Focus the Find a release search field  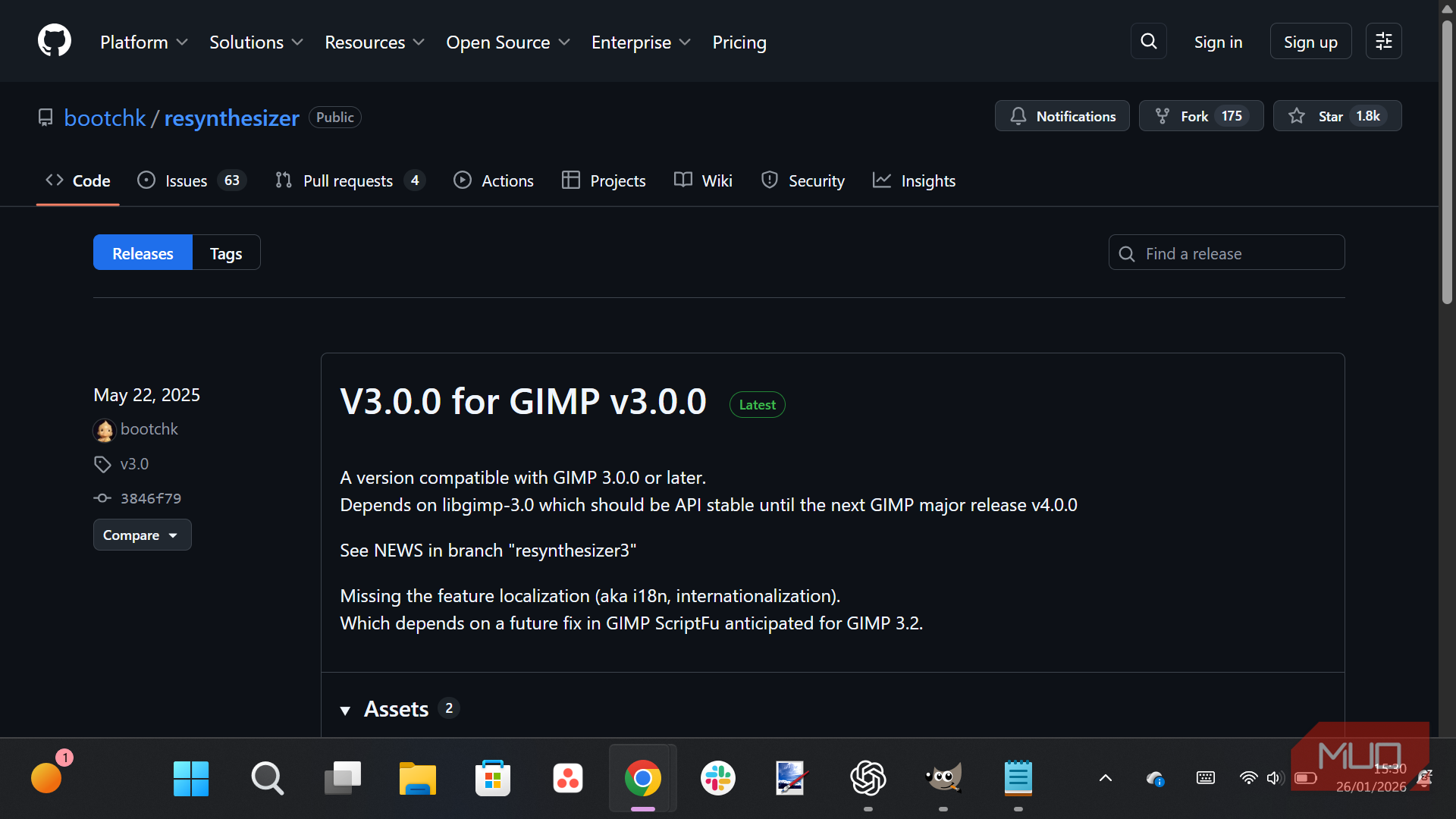(x=1227, y=253)
